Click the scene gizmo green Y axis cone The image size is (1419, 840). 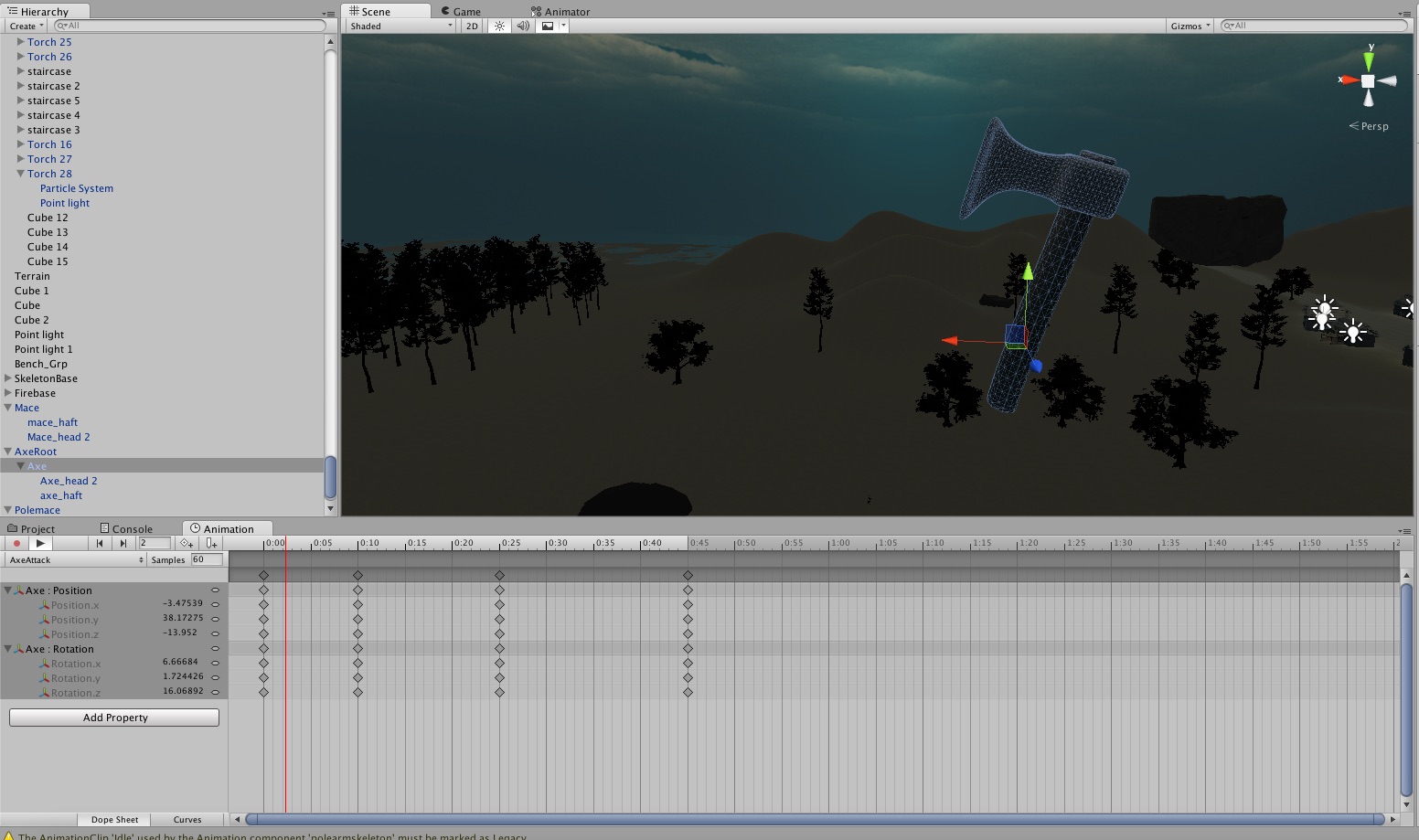pyautogui.click(x=1368, y=60)
